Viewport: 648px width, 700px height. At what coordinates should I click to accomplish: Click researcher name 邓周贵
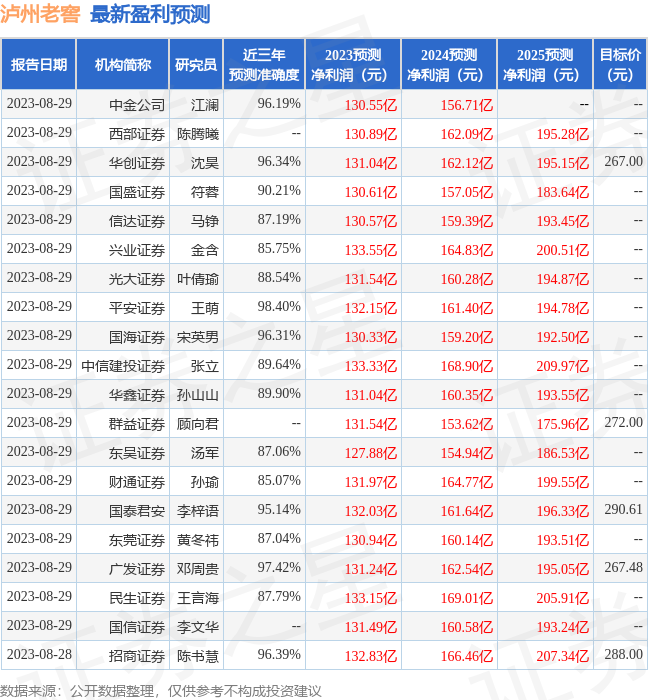[x=198, y=569]
